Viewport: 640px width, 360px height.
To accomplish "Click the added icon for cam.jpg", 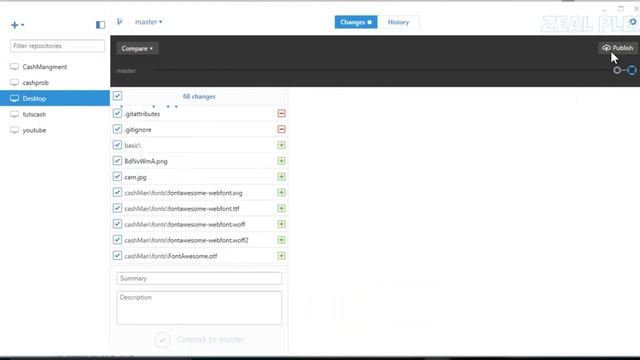I will point(281,177).
